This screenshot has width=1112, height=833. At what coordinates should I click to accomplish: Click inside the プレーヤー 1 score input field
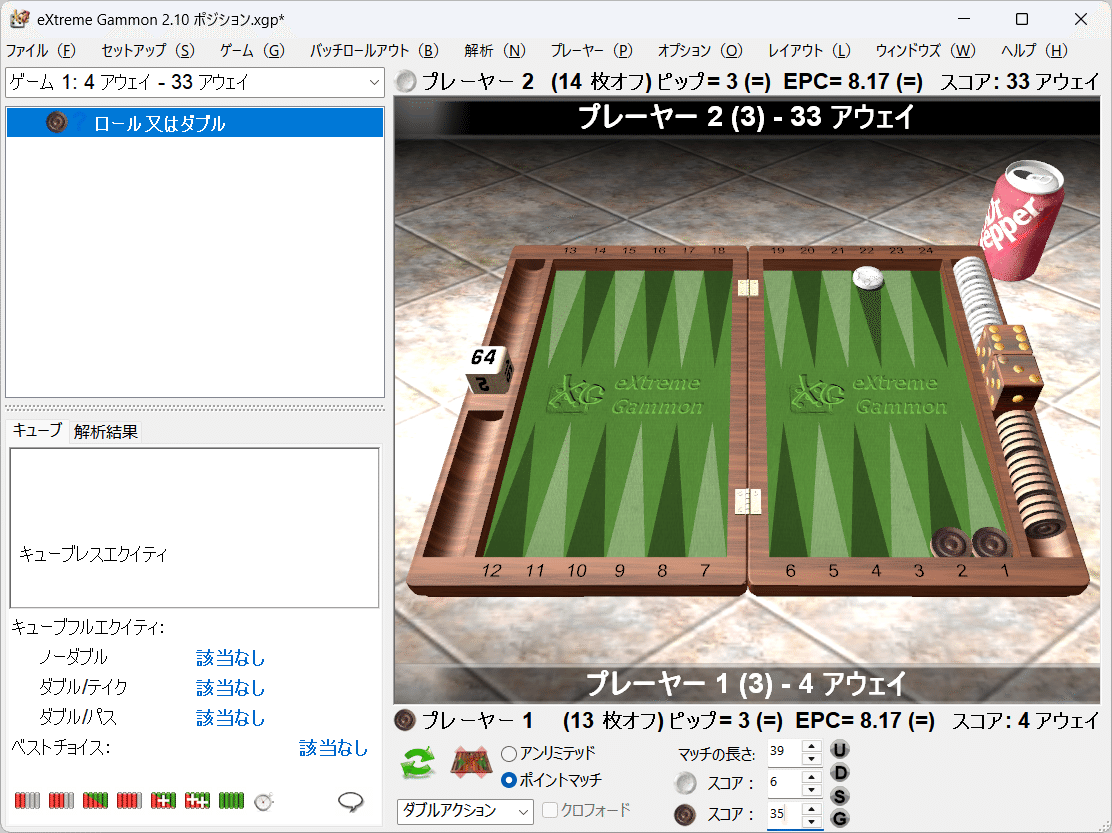click(x=778, y=815)
